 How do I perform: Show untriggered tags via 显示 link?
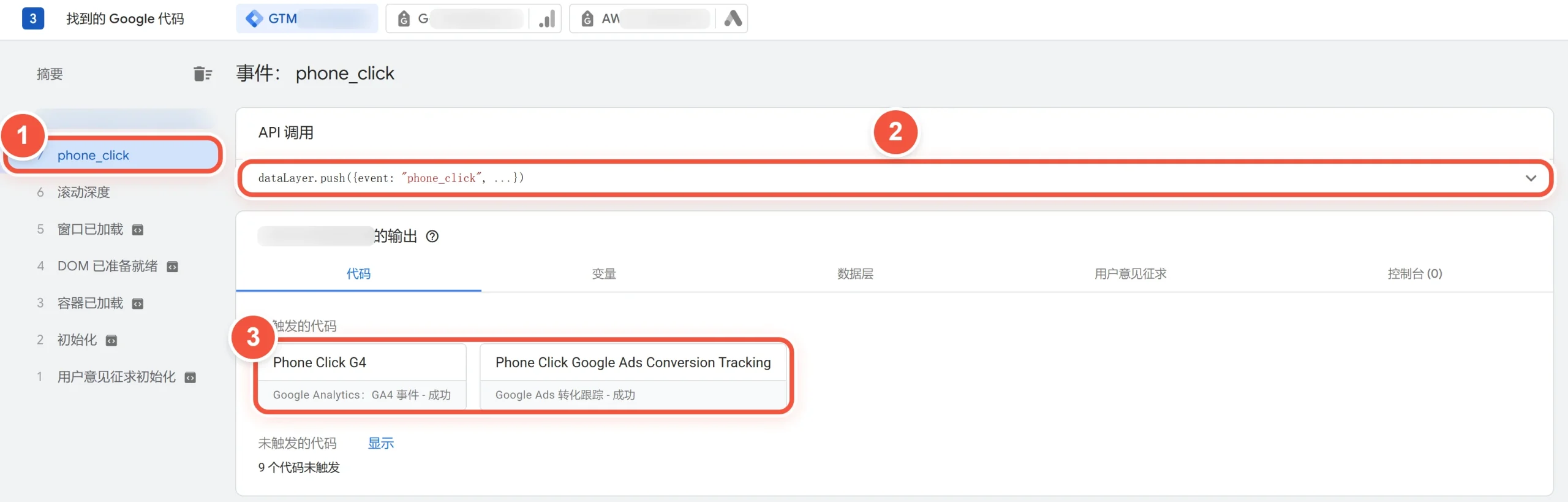point(380,443)
